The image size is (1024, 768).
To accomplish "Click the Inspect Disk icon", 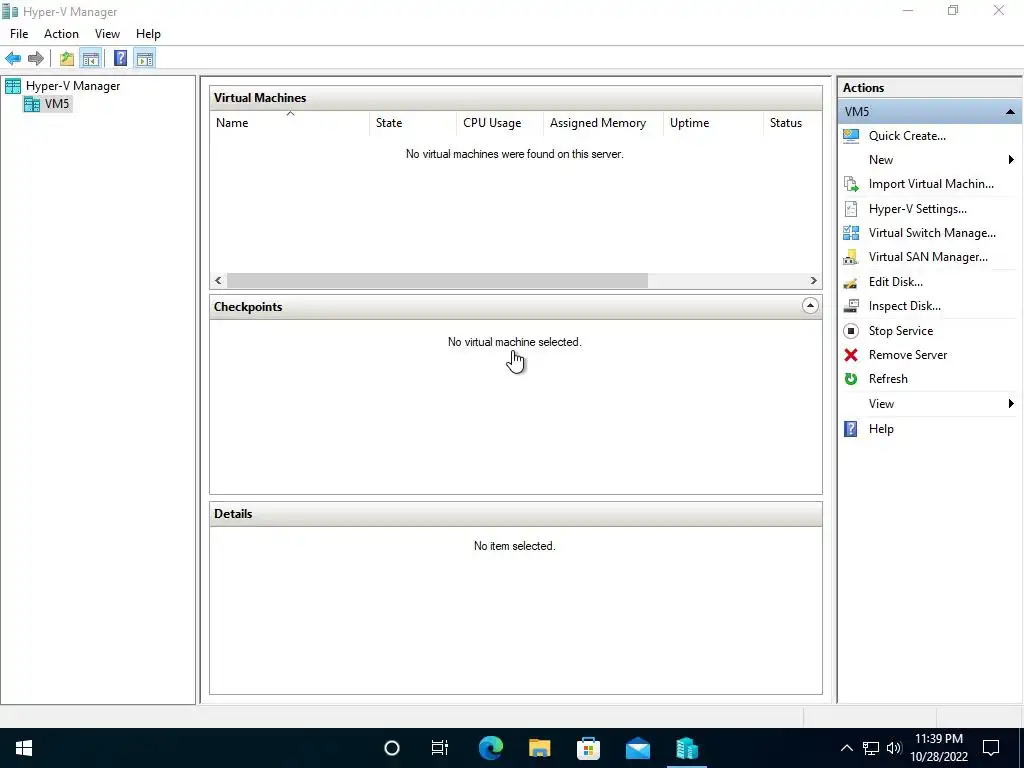I will [x=851, y=306].
